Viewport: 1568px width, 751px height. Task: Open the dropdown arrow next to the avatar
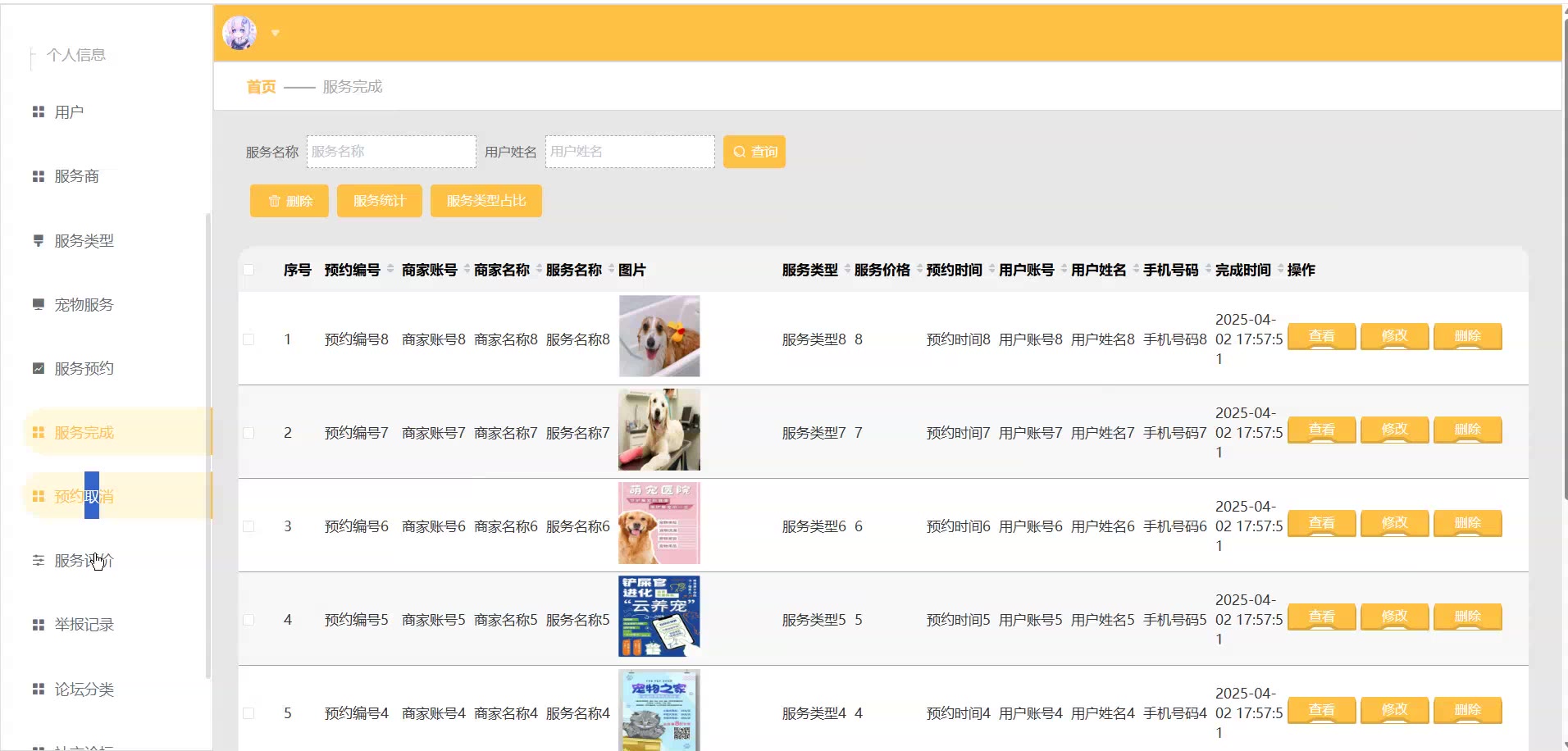(x=276, y=34)
